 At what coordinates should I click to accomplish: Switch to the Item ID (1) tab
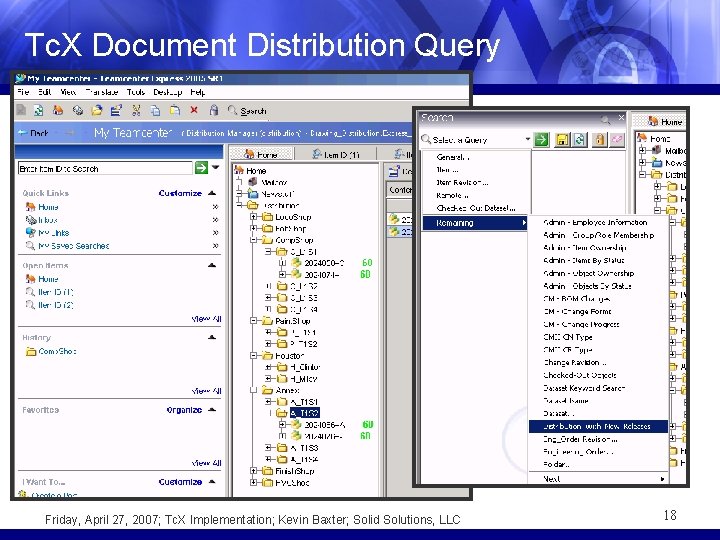(x=336, y=155)
